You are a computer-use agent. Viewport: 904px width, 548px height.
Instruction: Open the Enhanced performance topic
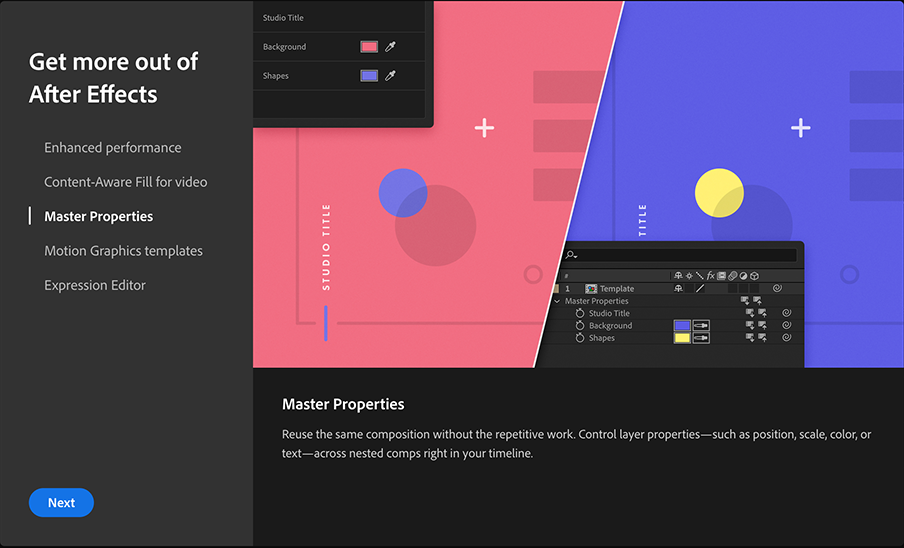tap(112, 148)
